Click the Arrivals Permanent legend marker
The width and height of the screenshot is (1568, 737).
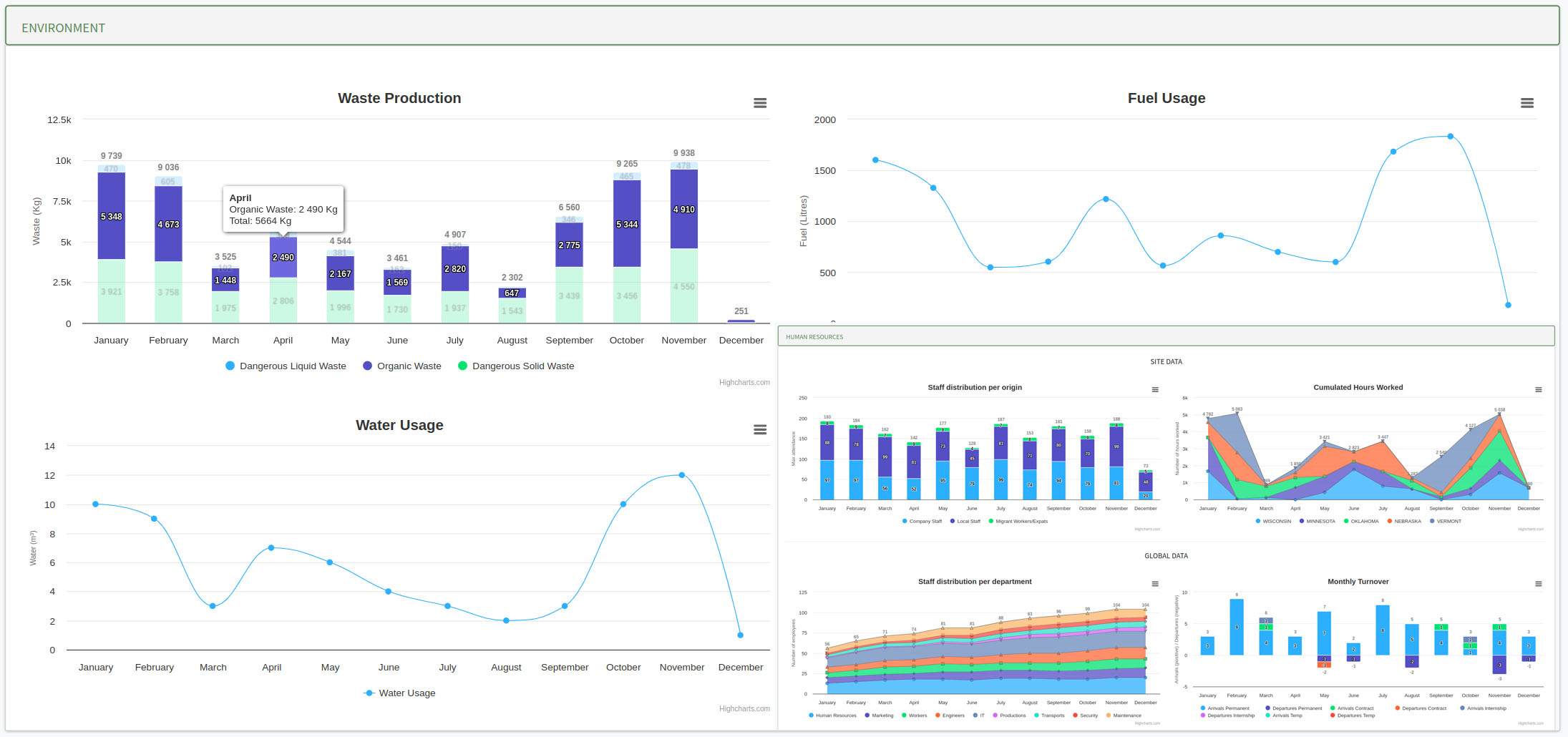(1204, 708)
